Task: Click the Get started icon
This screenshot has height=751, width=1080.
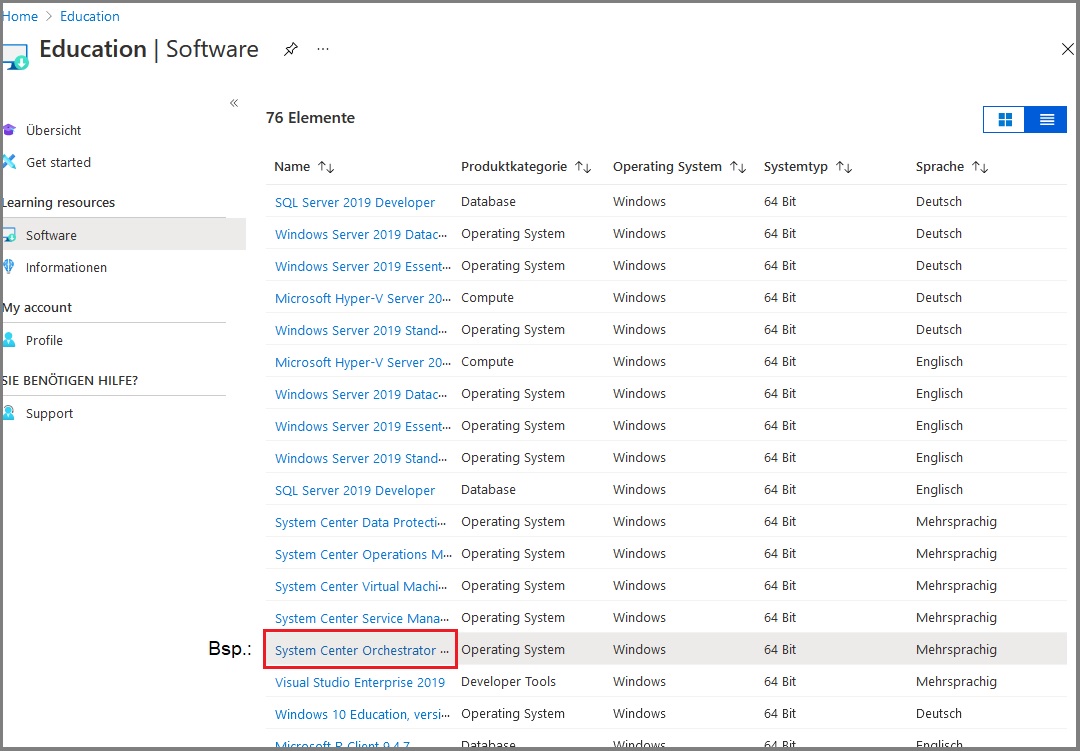Action: [9, 162]
